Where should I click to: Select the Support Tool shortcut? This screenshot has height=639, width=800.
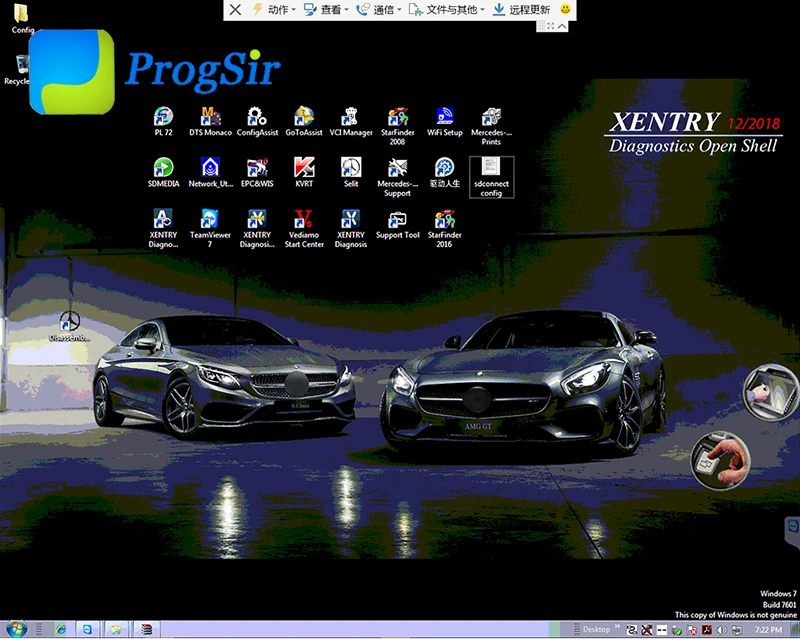tap(397, 225)
